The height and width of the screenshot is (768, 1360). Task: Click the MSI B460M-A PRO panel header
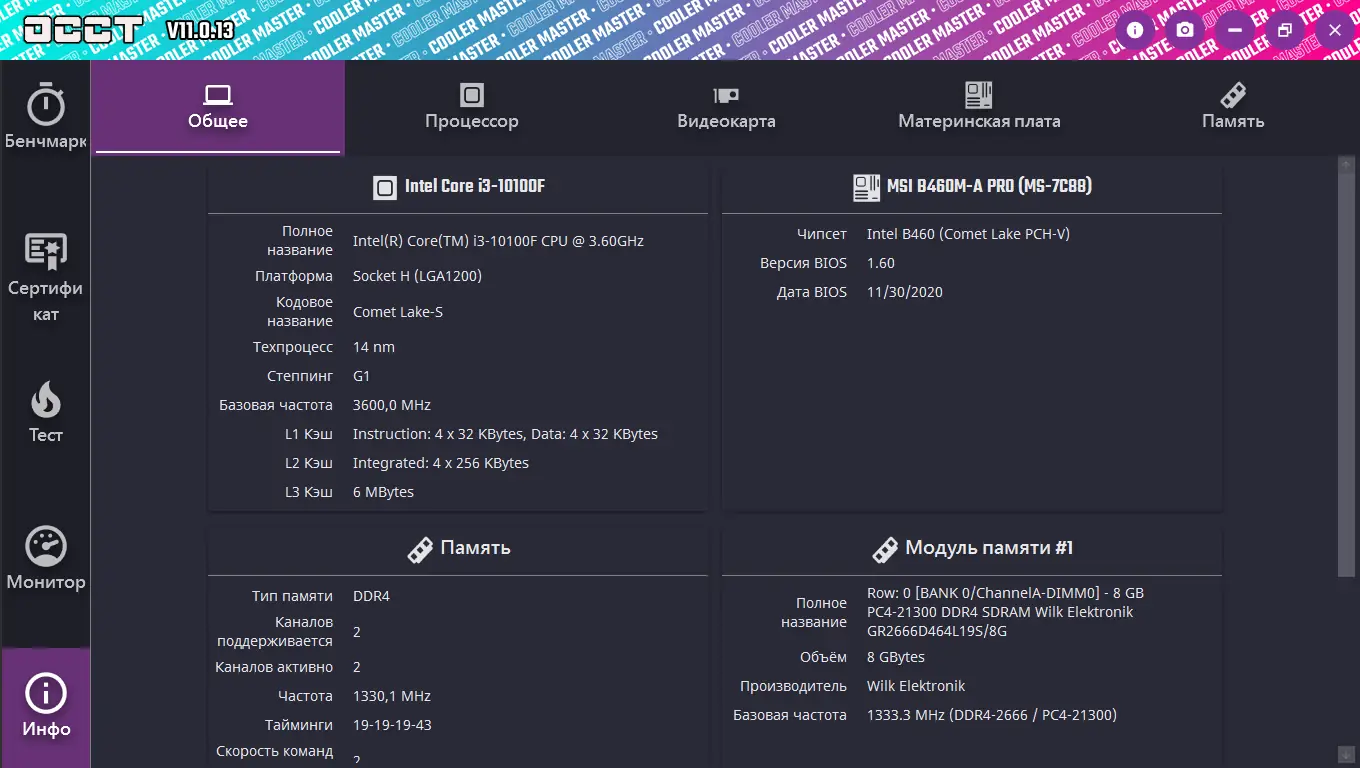tap(972, 187)
